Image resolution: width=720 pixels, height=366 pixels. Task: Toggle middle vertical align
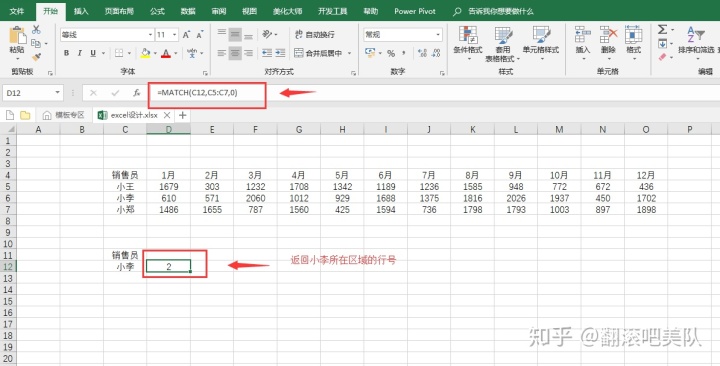tap(235, 34)
